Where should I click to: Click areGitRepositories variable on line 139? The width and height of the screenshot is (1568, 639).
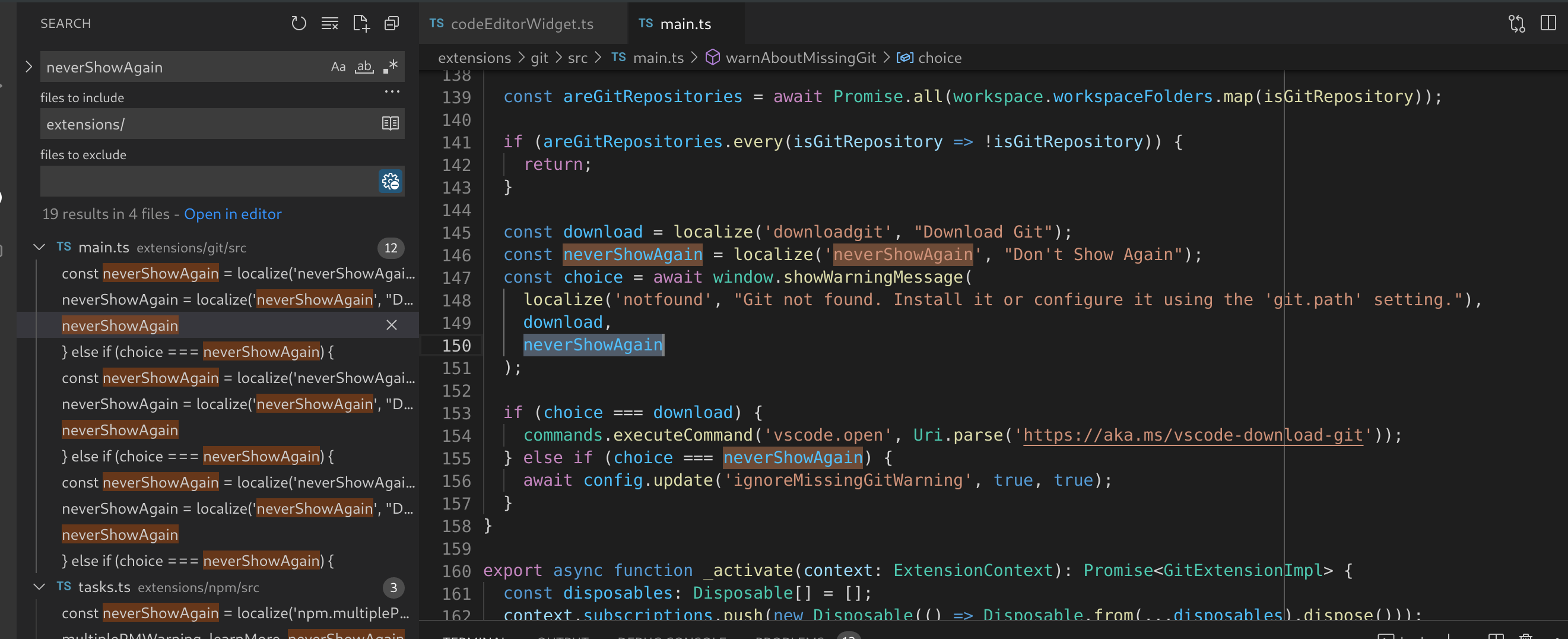tap(652, 97)
